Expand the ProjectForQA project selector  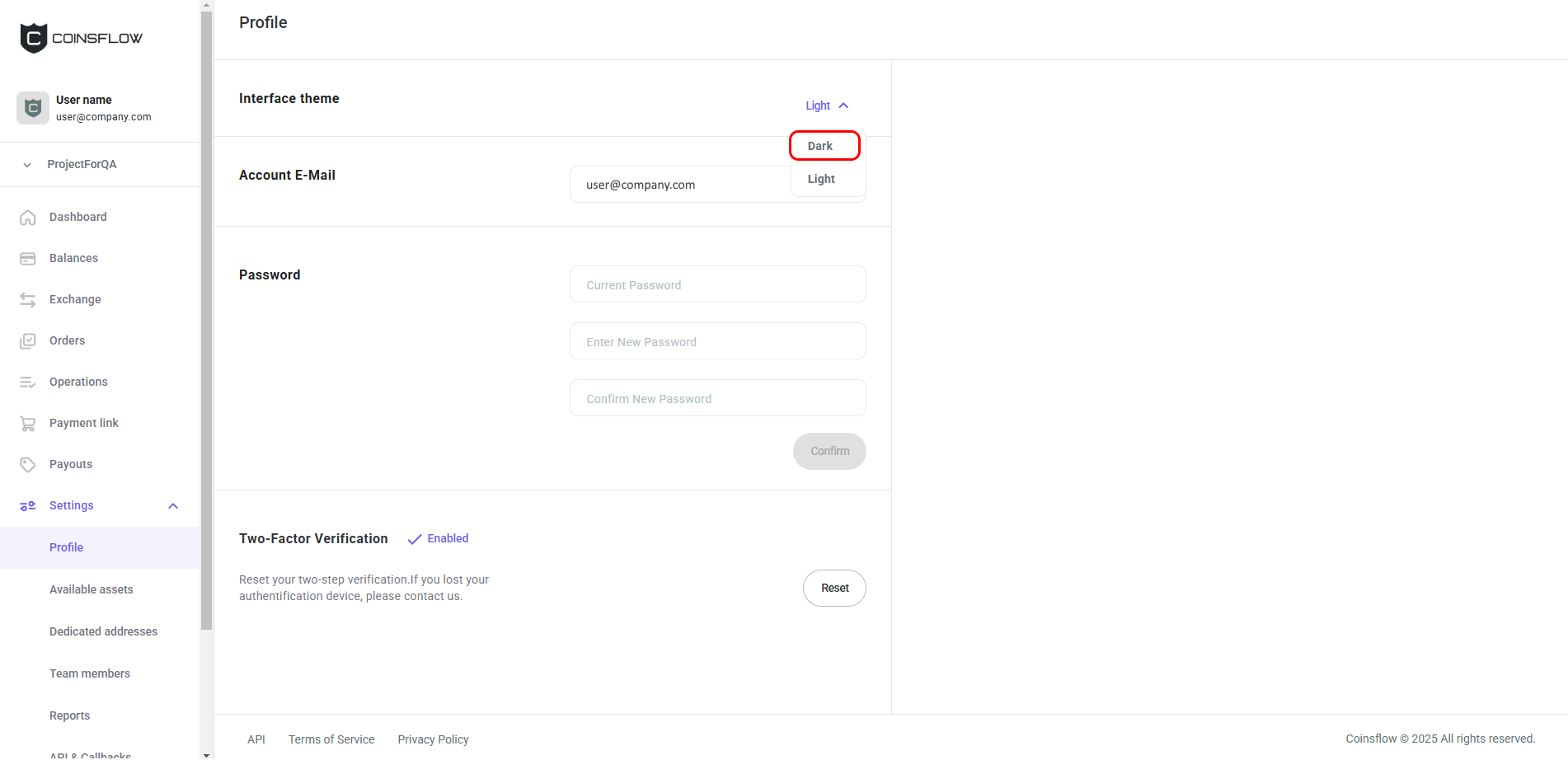click(27, 165)
